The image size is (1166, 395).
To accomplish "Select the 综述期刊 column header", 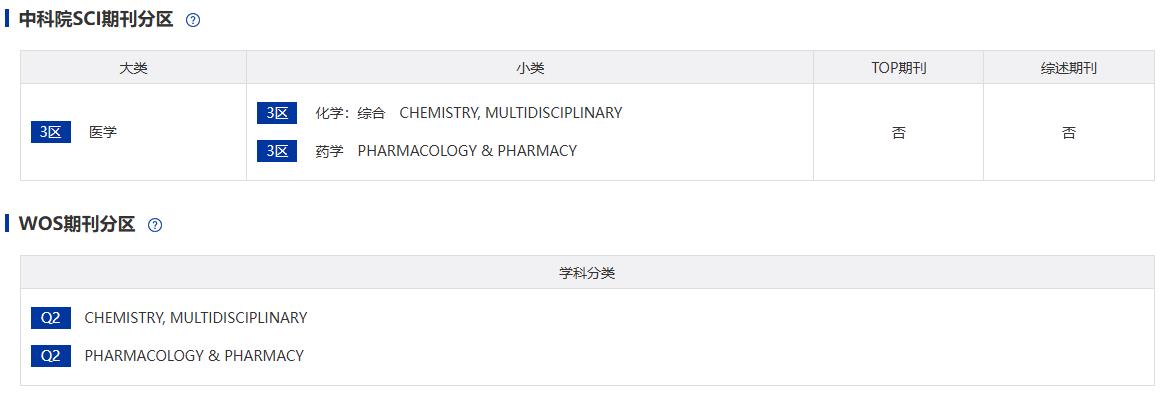I will (1069, 68).
